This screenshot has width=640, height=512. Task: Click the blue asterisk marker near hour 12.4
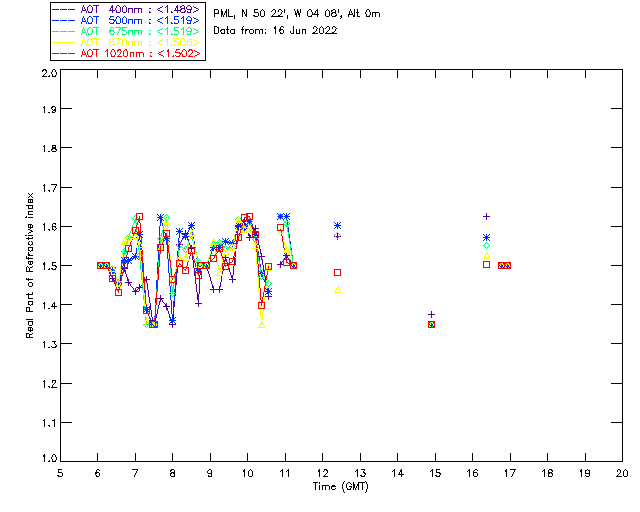[x=338, y=225]
